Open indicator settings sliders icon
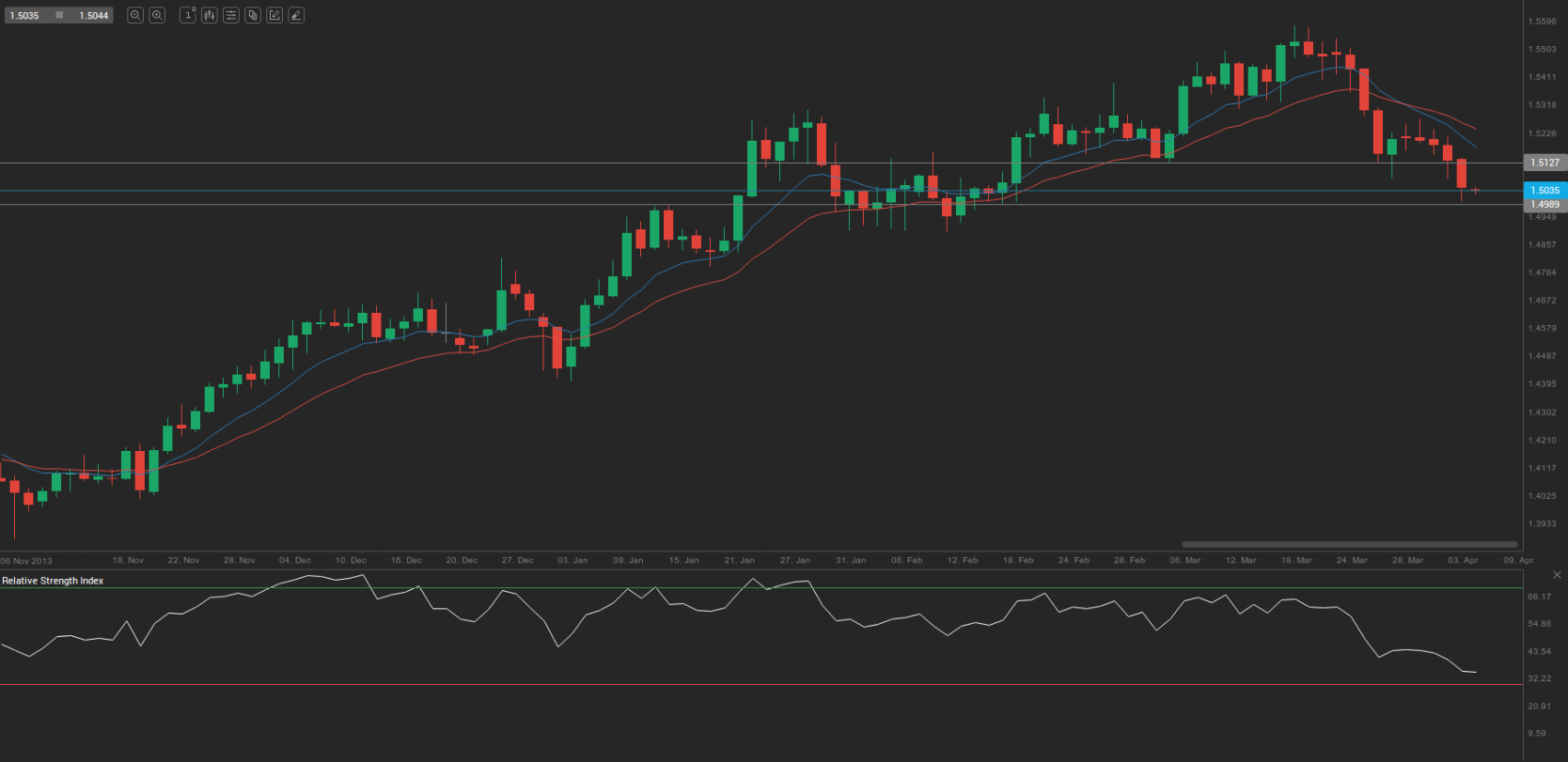Screen dimensions: 1568x762 click(x=230, y=15)
